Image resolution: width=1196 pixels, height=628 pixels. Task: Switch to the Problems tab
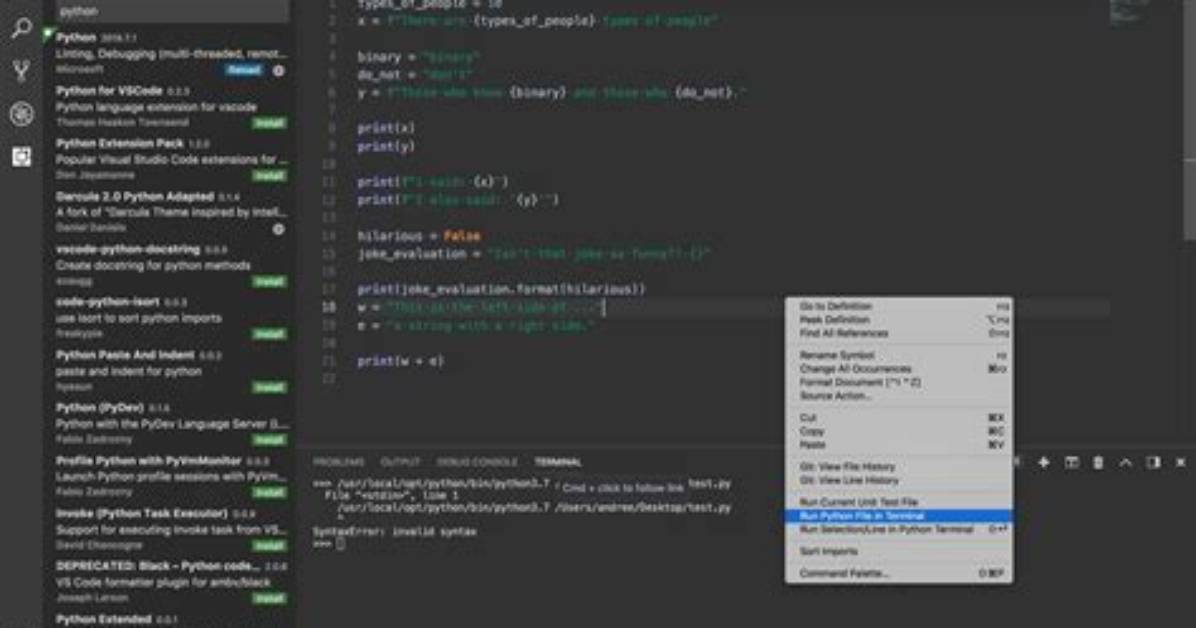coord(339,462)
